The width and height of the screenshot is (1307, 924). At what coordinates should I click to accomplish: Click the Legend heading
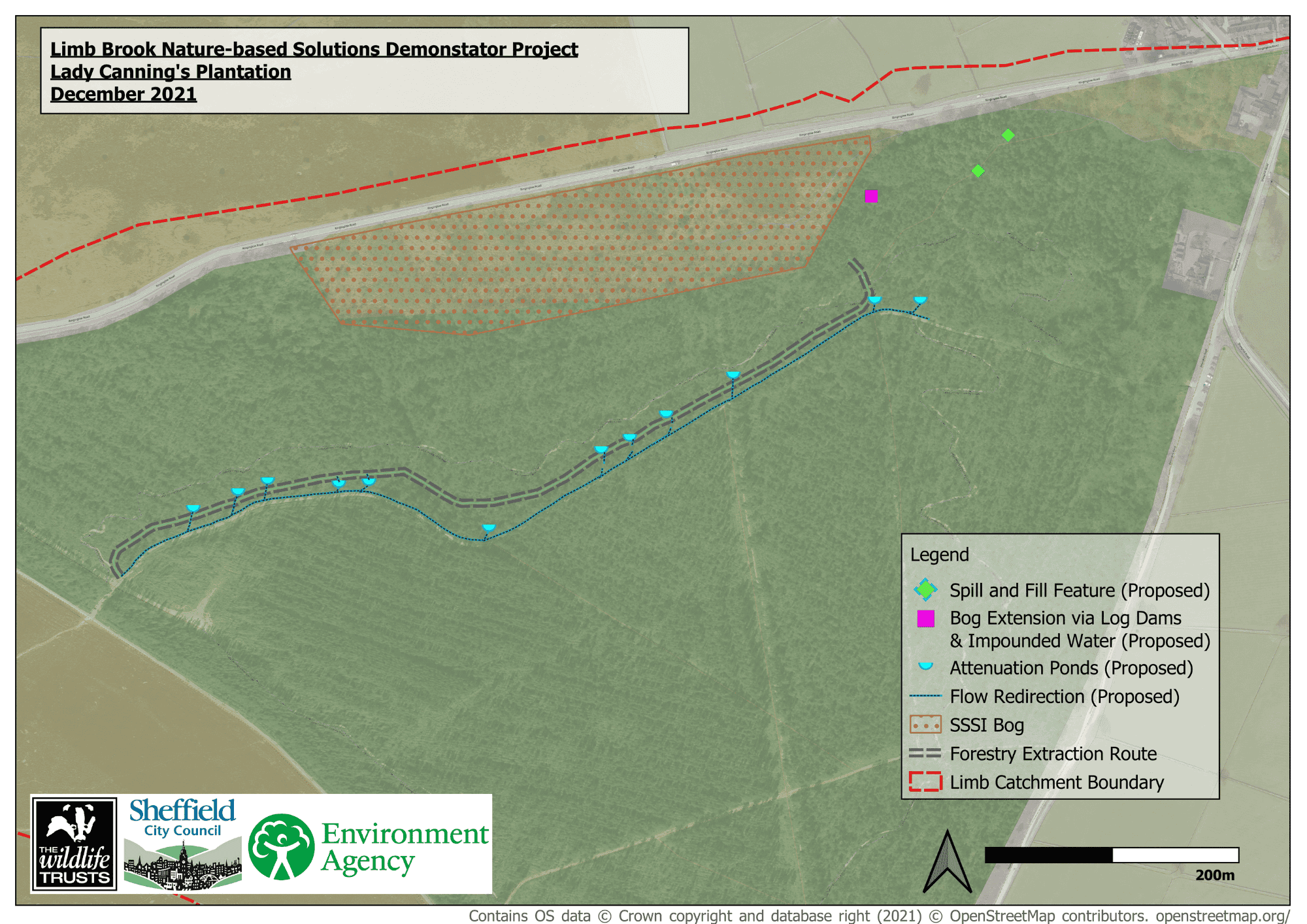939,555
